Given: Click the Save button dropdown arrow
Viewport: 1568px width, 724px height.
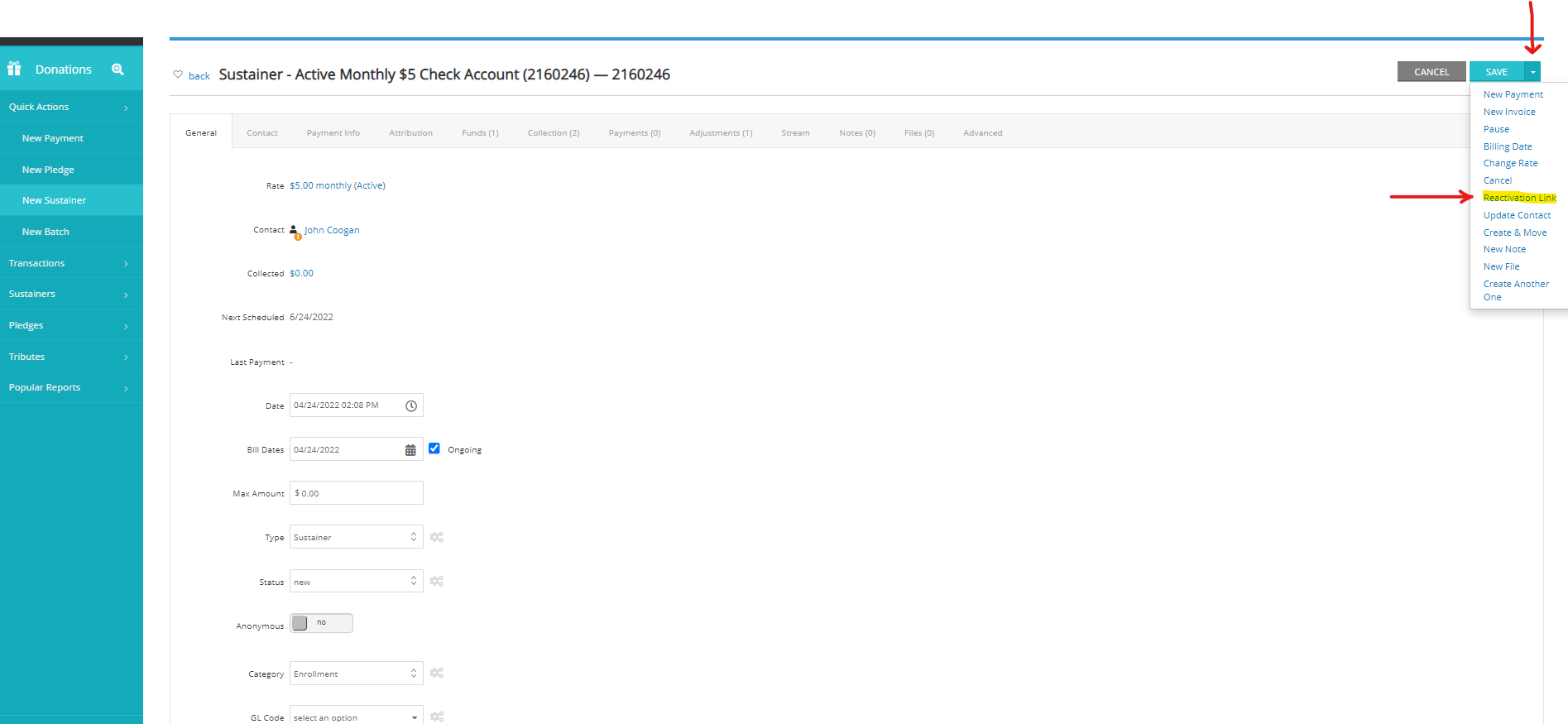Looking at the screenshot, I should pyautogui.click(x=1532, y=72).
